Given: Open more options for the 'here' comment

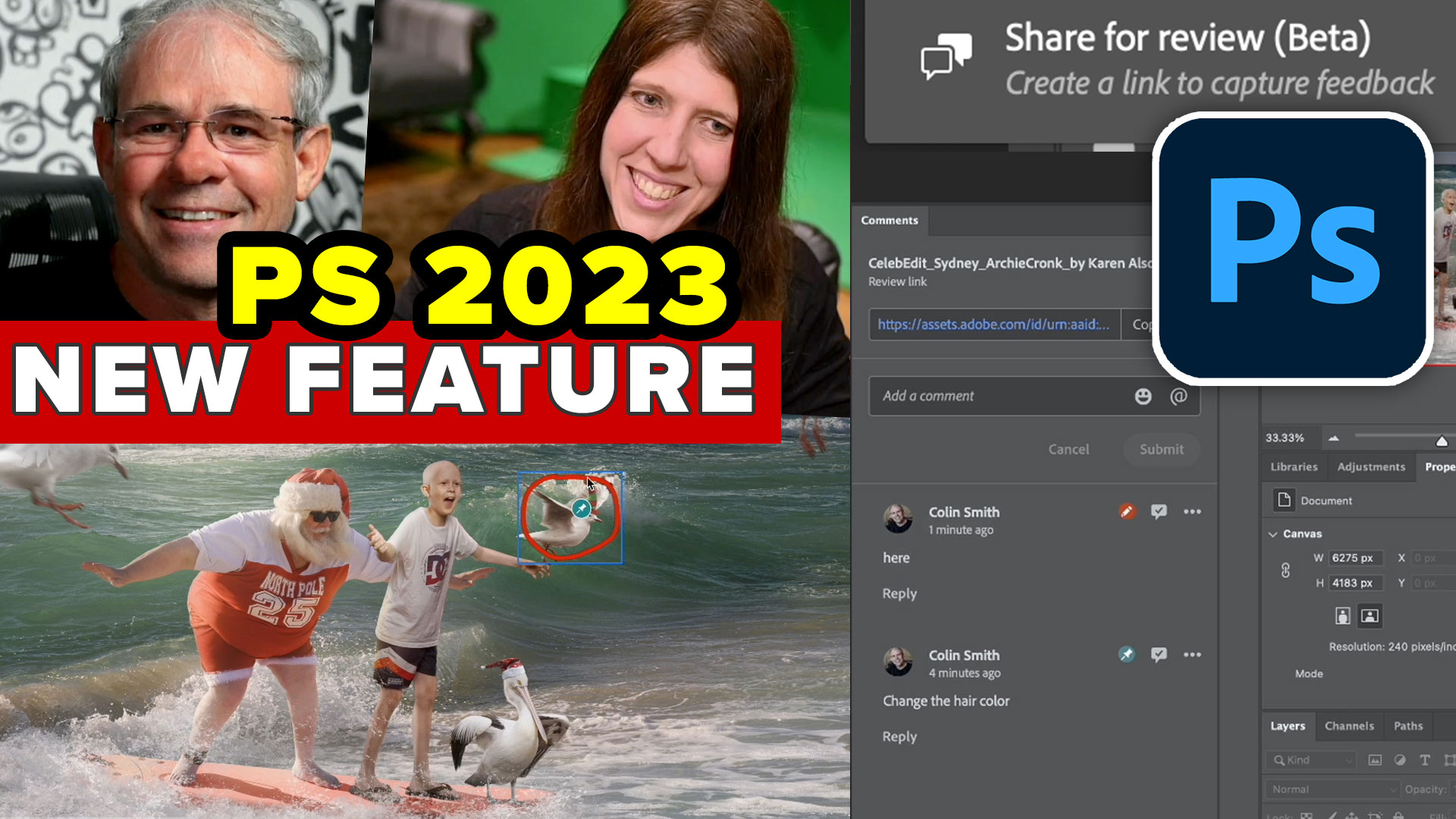Looking at the screenshot, I should pos(1192,512).
